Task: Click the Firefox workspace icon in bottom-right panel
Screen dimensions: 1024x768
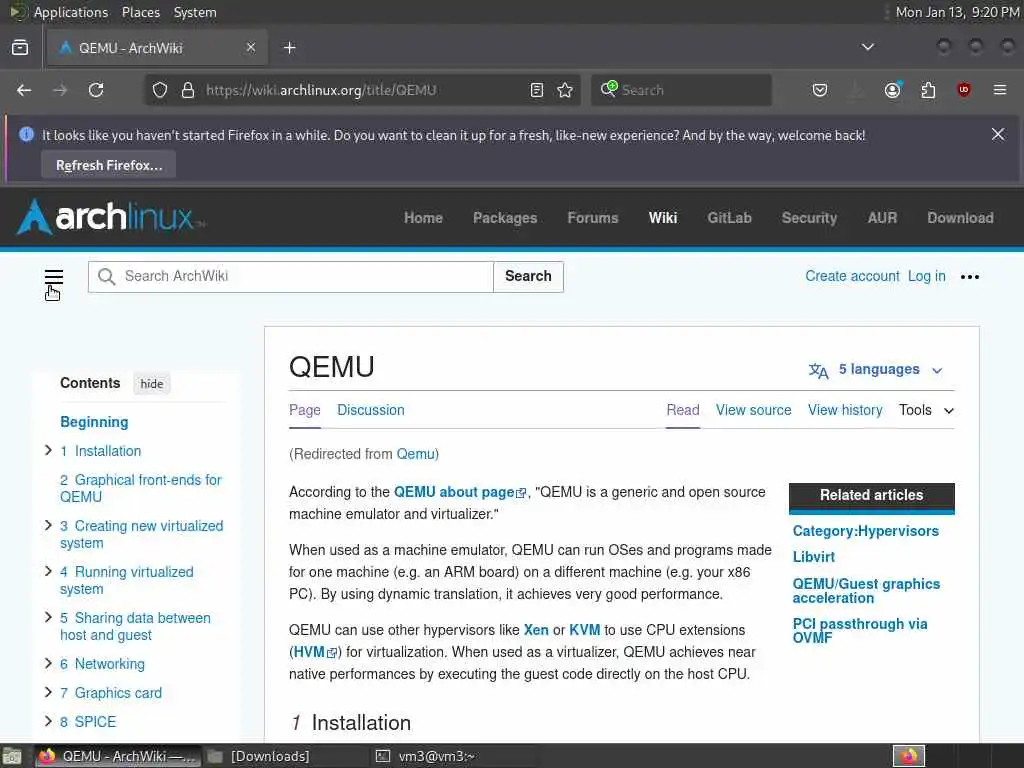Action: 909,756
